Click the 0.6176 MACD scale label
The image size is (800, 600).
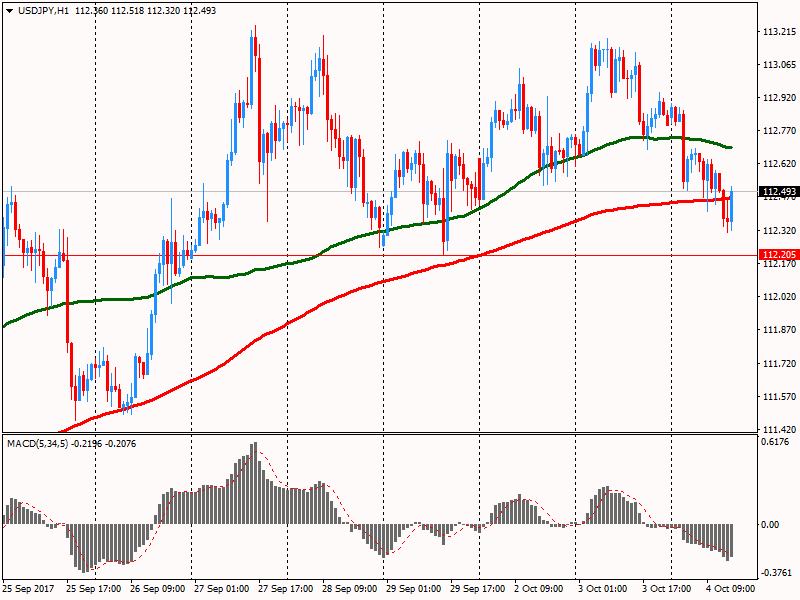point(774,442)
